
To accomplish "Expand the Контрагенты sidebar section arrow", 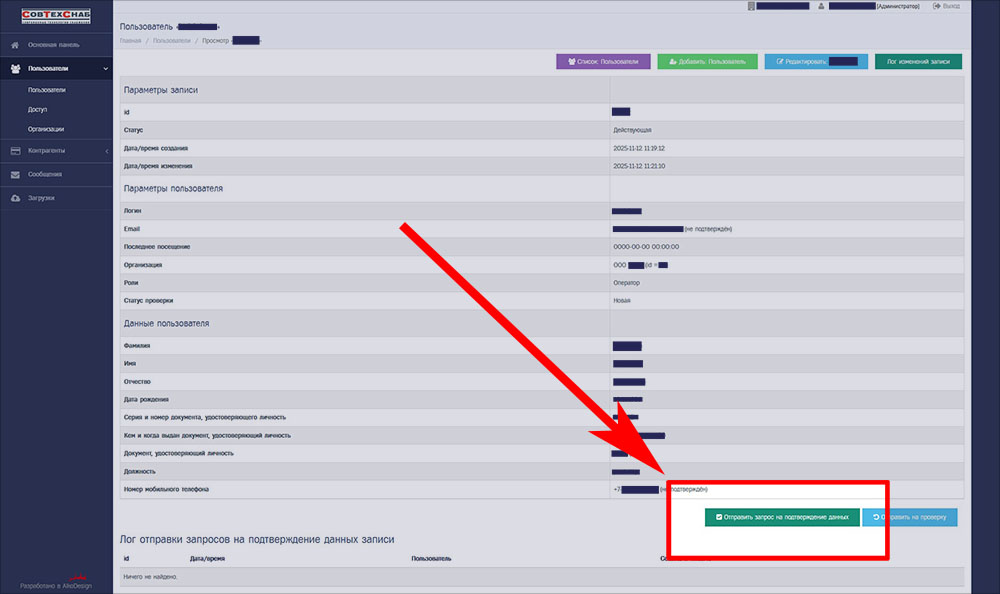I will click(x=106, y=151).
